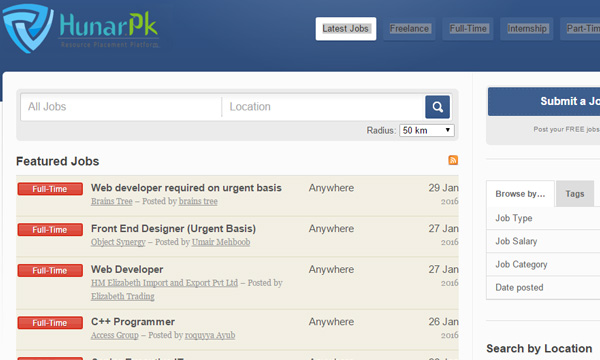
Task: Switch to the Browse by... tab
Action: (x=520, y=194)
